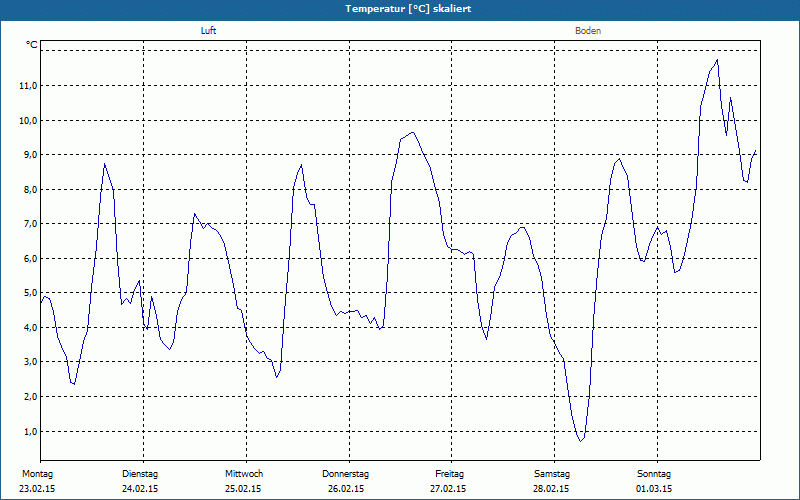Click the date 28.02.15
The width and height of the screenshot is (800, 500).
551,489
